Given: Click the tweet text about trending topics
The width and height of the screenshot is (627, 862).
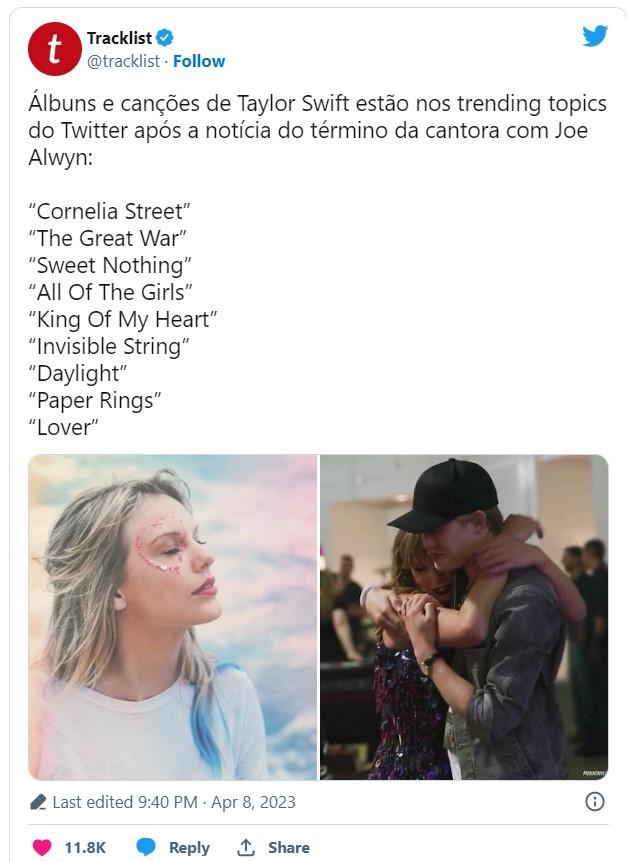Looking at the screenshot, I should 318,130.
